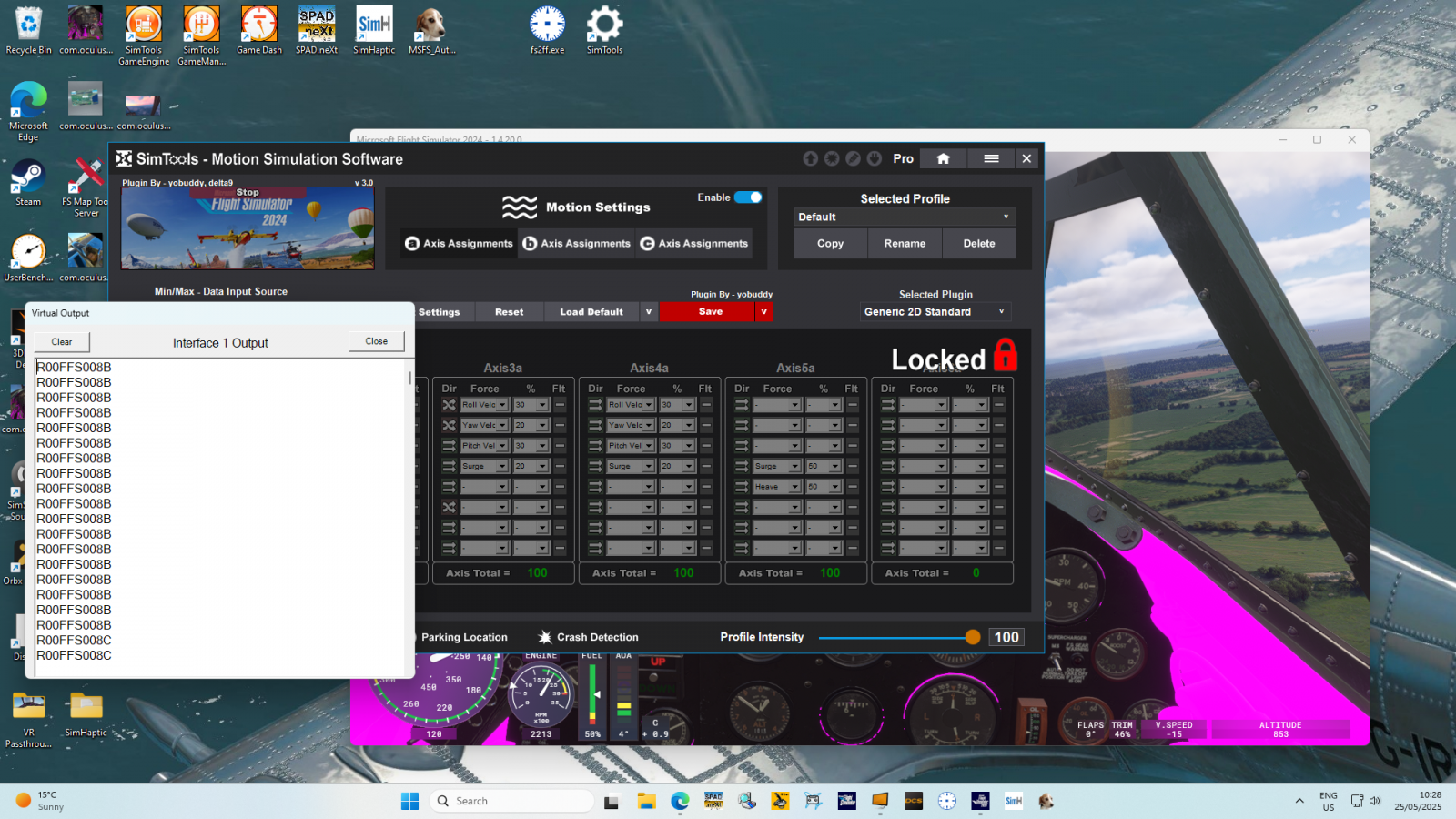Open the Windows Start menu

point(409,801)
